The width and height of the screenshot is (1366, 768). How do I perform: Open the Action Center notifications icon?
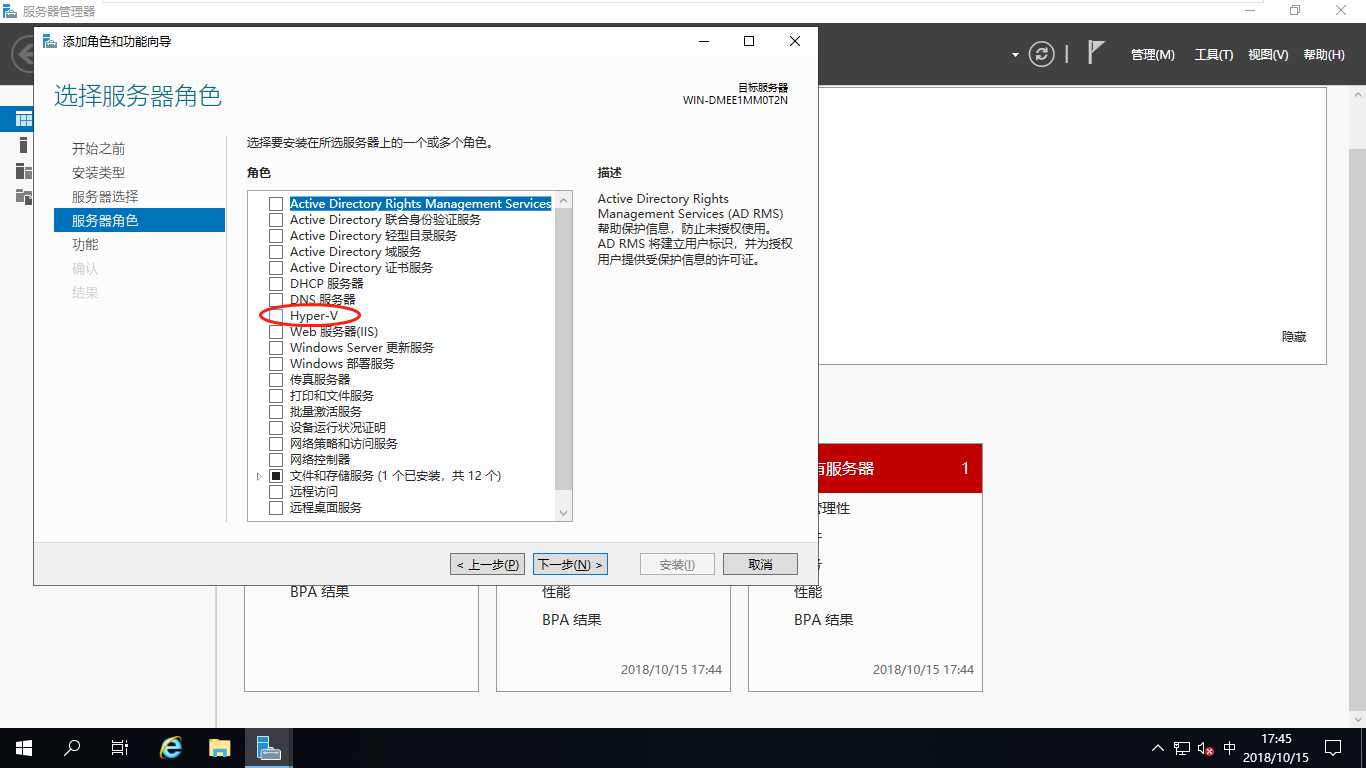pyautogui.click(x=1333, y=748)
